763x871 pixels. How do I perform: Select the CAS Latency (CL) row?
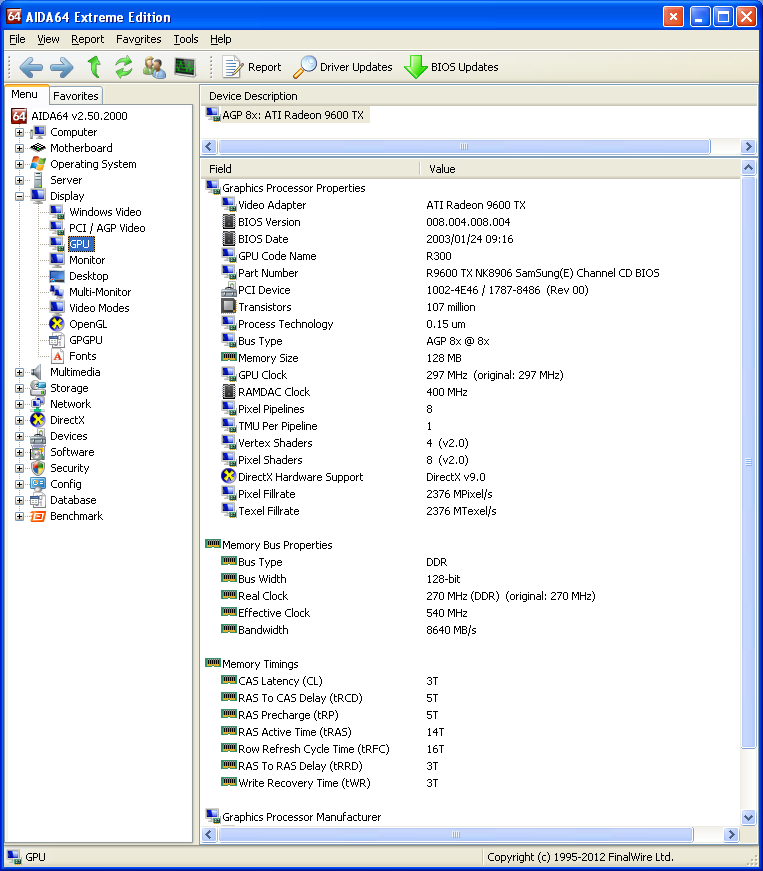471,681
